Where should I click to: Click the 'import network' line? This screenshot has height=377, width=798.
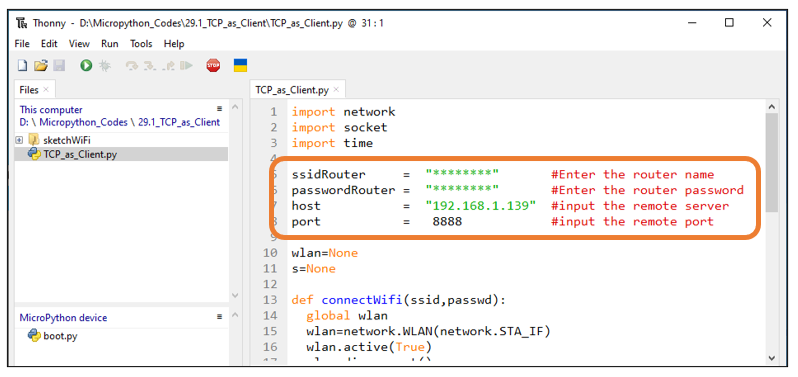click(x=343, y=112)
